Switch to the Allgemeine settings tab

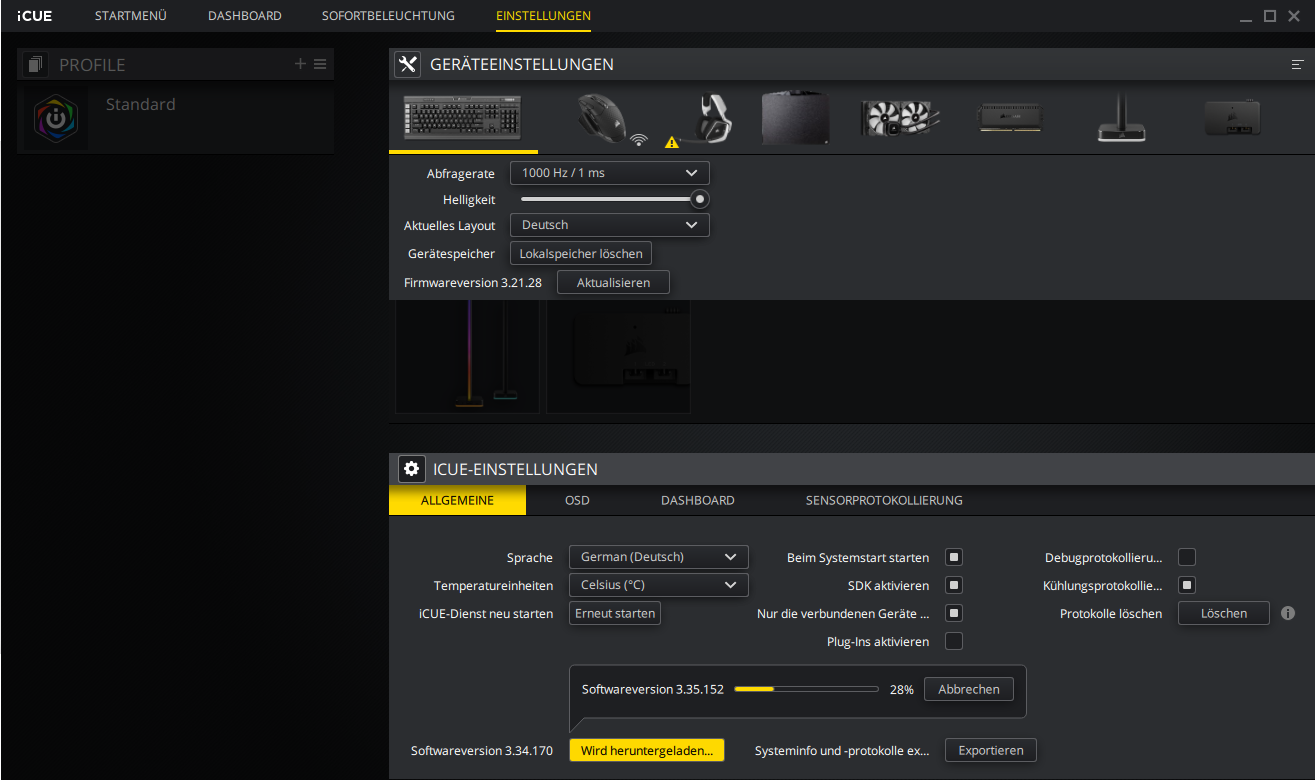[457, 500]
